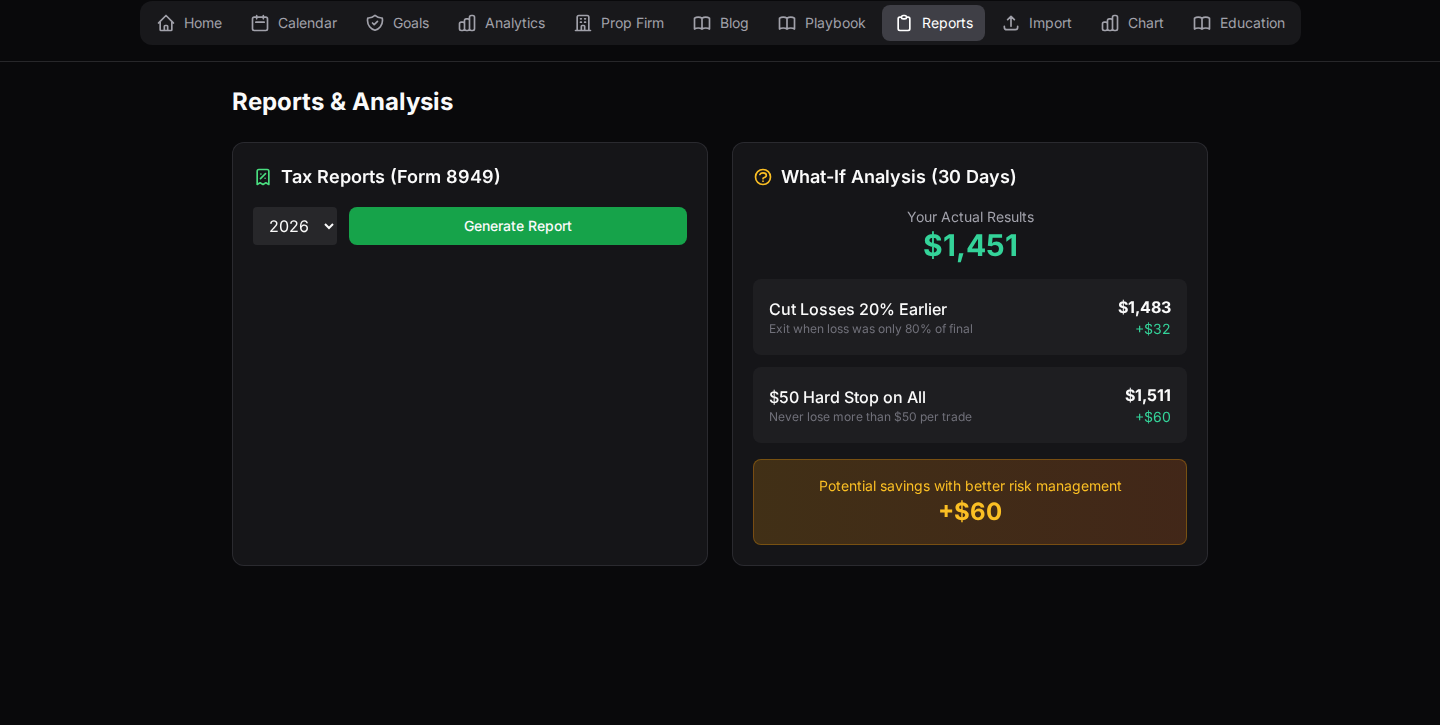This screenshot has height=725, width=1440.
Task: Click the Reports & Analysis heading
Action: point(342,101)
